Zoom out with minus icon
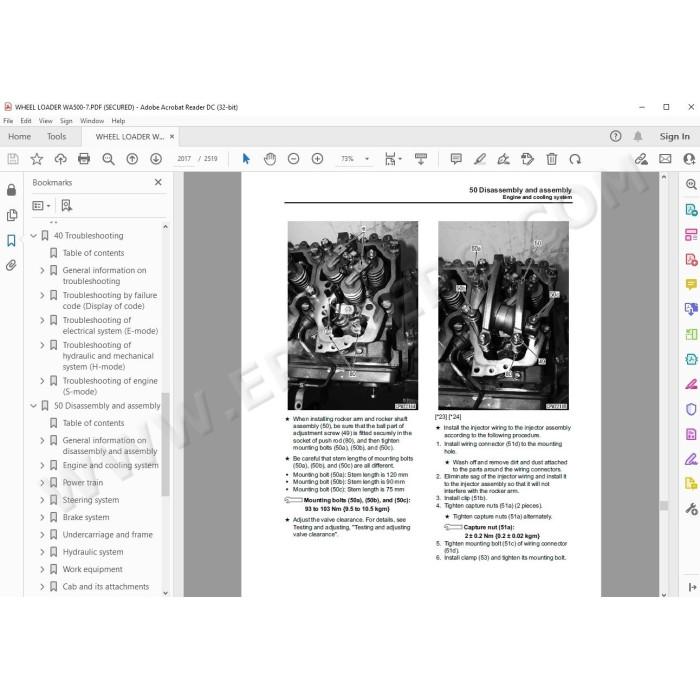700x700 pixels. pos(293,159)
